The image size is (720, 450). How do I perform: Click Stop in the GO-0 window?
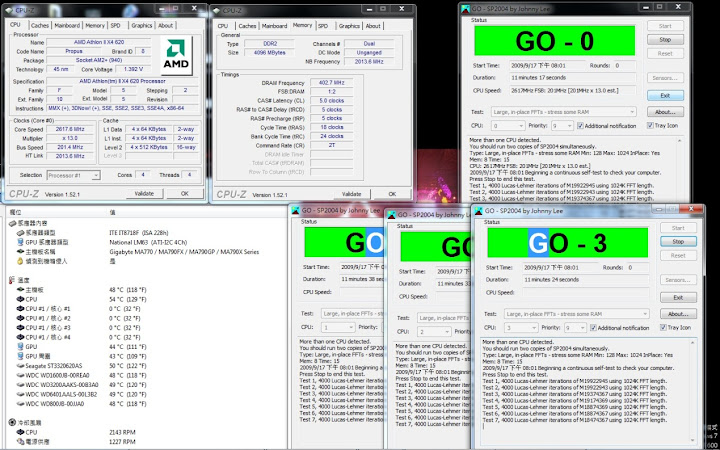point(665,40)
